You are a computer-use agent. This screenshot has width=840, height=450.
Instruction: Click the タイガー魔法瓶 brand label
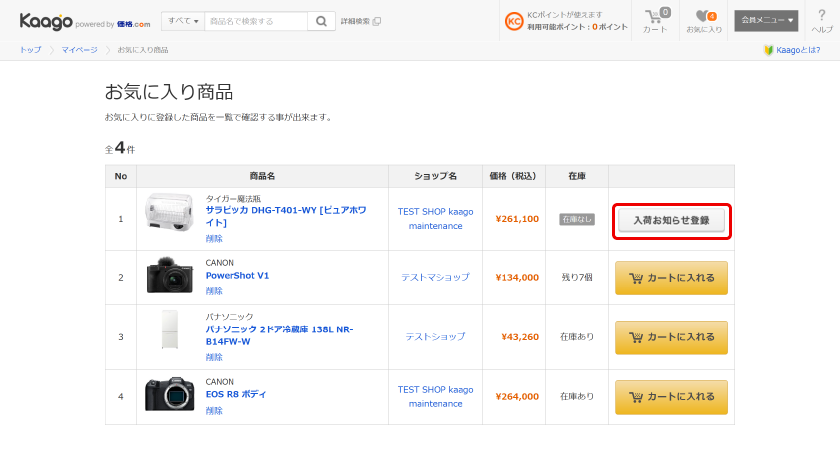(233, 199)
